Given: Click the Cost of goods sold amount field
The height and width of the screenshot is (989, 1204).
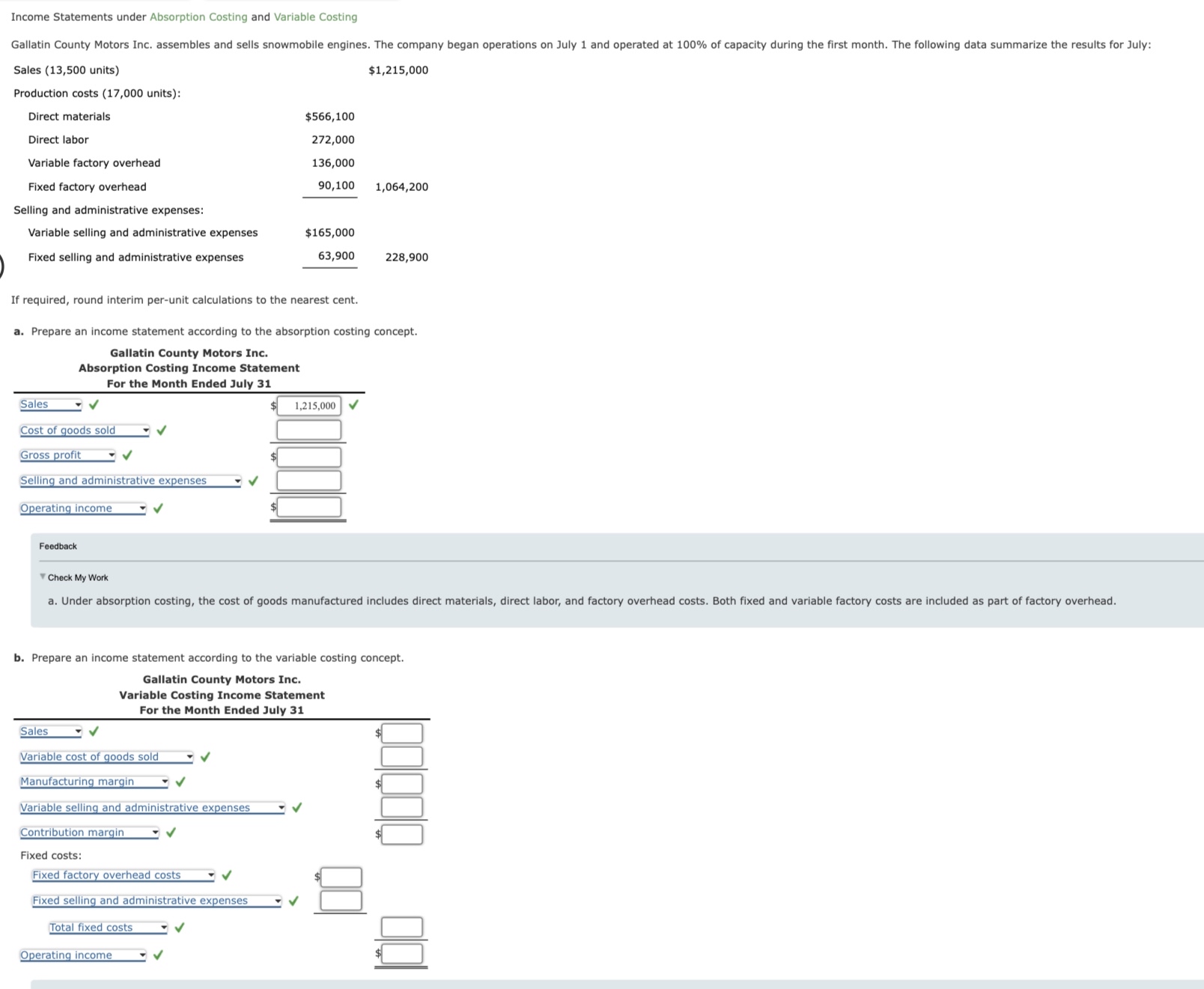Looking at the screenshot, I should click(x=309, y=430).
